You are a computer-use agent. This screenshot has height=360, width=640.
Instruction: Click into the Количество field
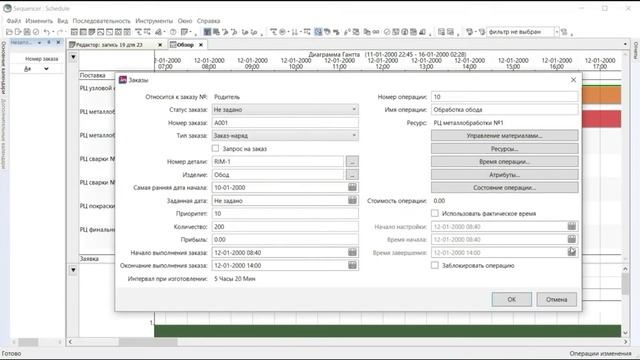click(285, 227)
